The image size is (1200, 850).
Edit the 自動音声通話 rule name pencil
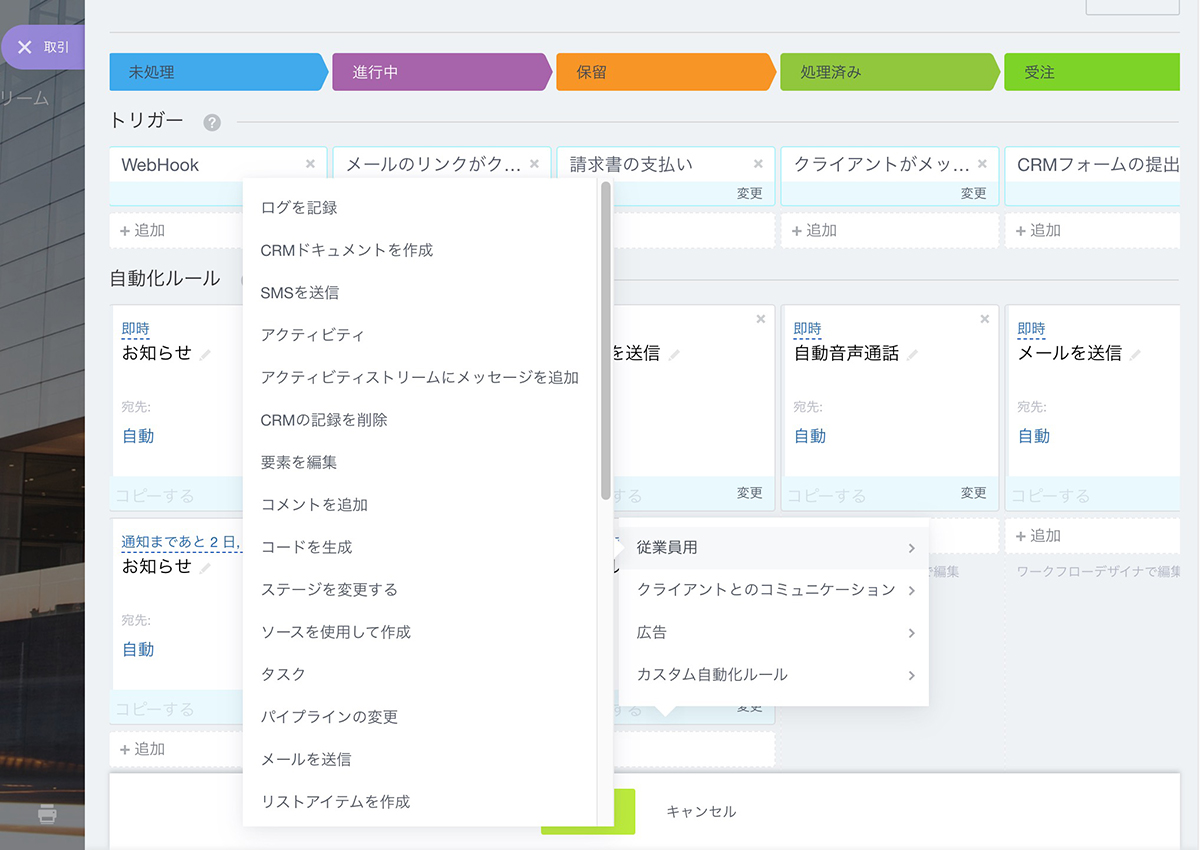click(x=912, y=354)
